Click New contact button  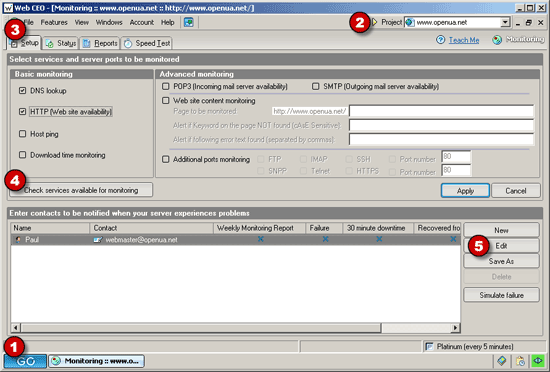[x=501, y=230]
